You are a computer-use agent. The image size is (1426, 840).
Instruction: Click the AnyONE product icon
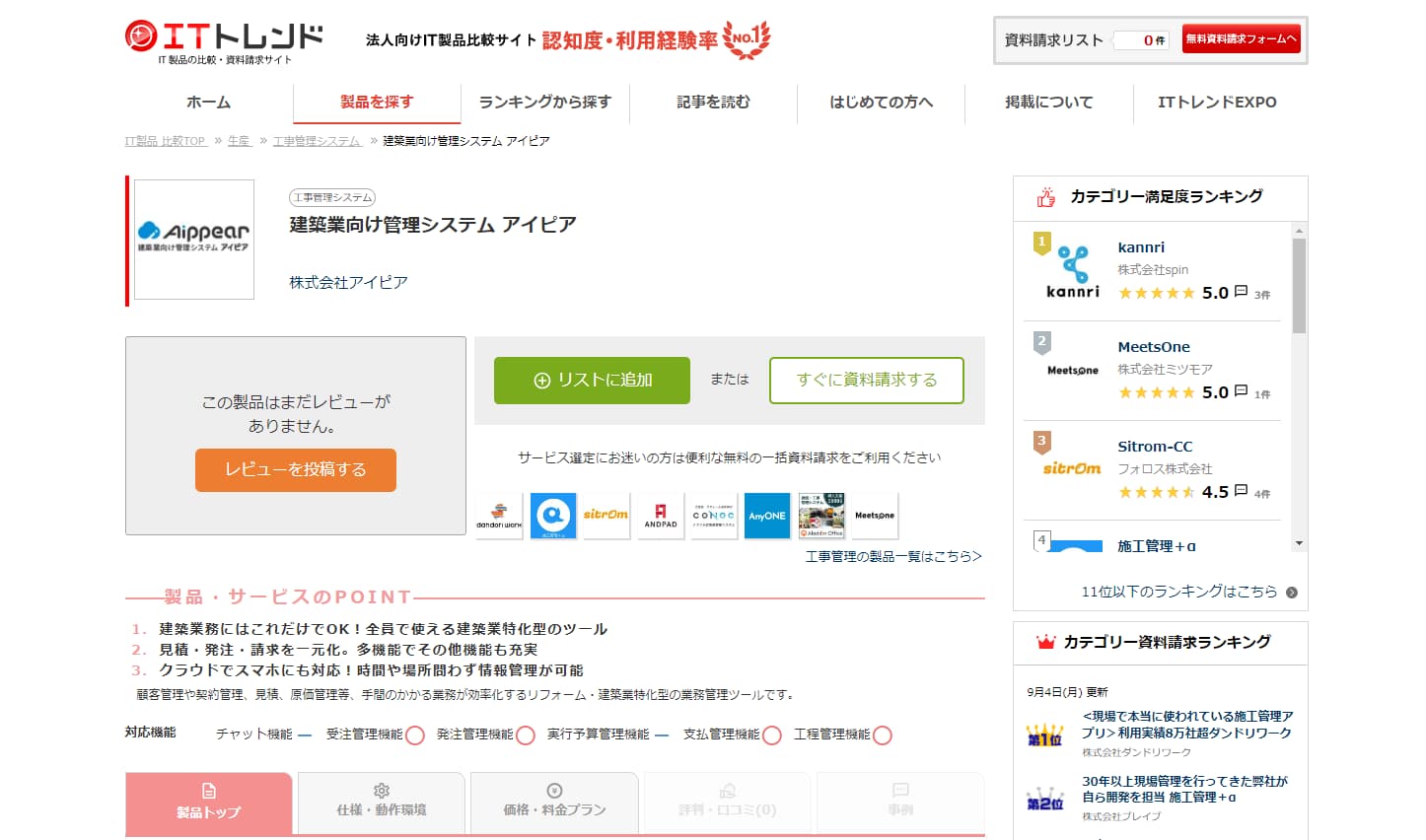coord(767,515)
